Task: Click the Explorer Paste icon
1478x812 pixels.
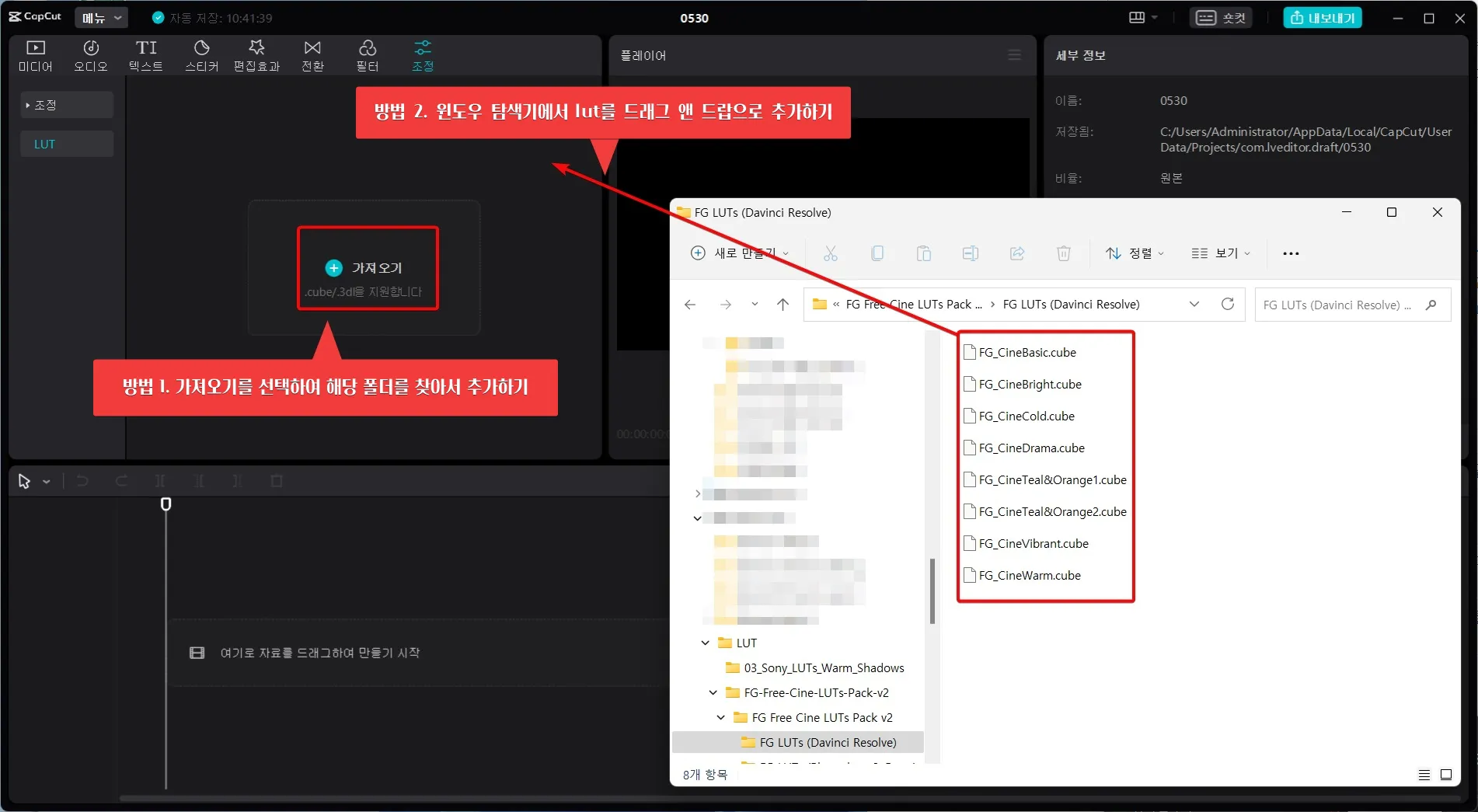Action: coord(924,253)
